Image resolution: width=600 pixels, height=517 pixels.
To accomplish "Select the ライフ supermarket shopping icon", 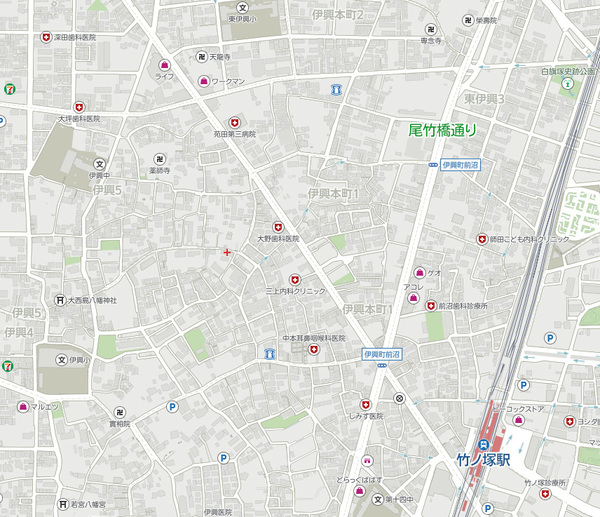I will [164, 66].
